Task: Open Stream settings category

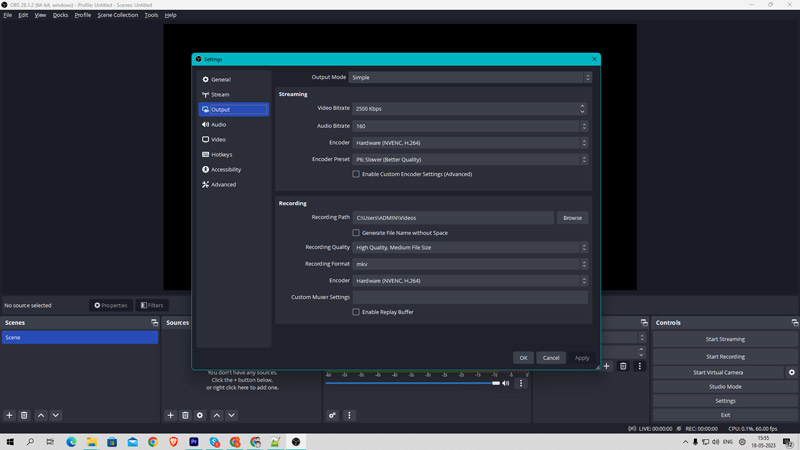Action: point(233,94)
